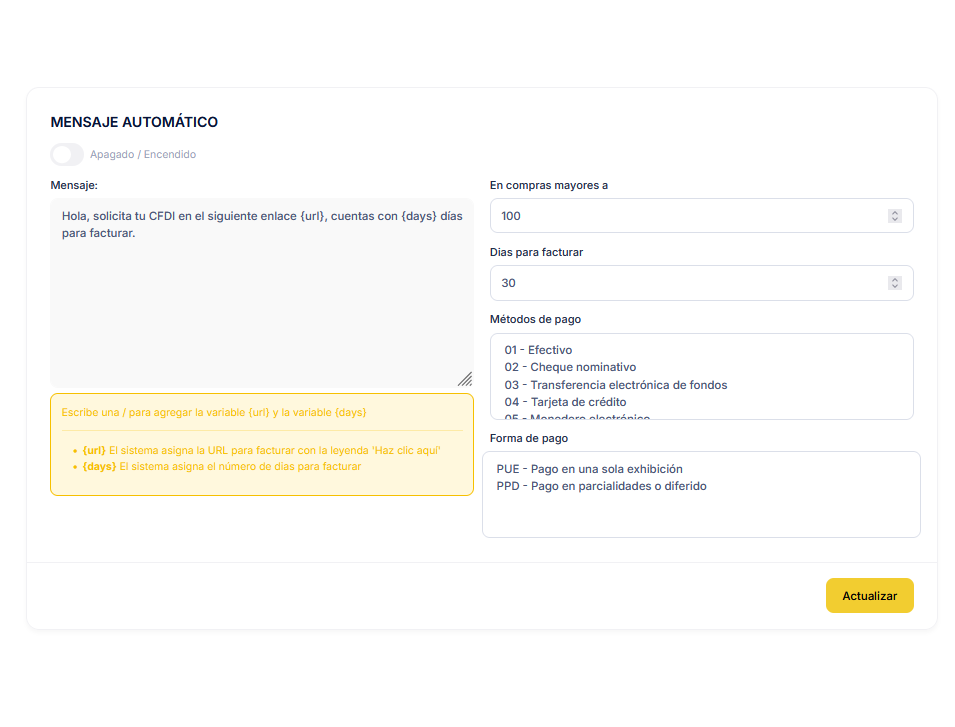
Task: Increase the 'En compras mayores a' value
Action: pos(895,212)
